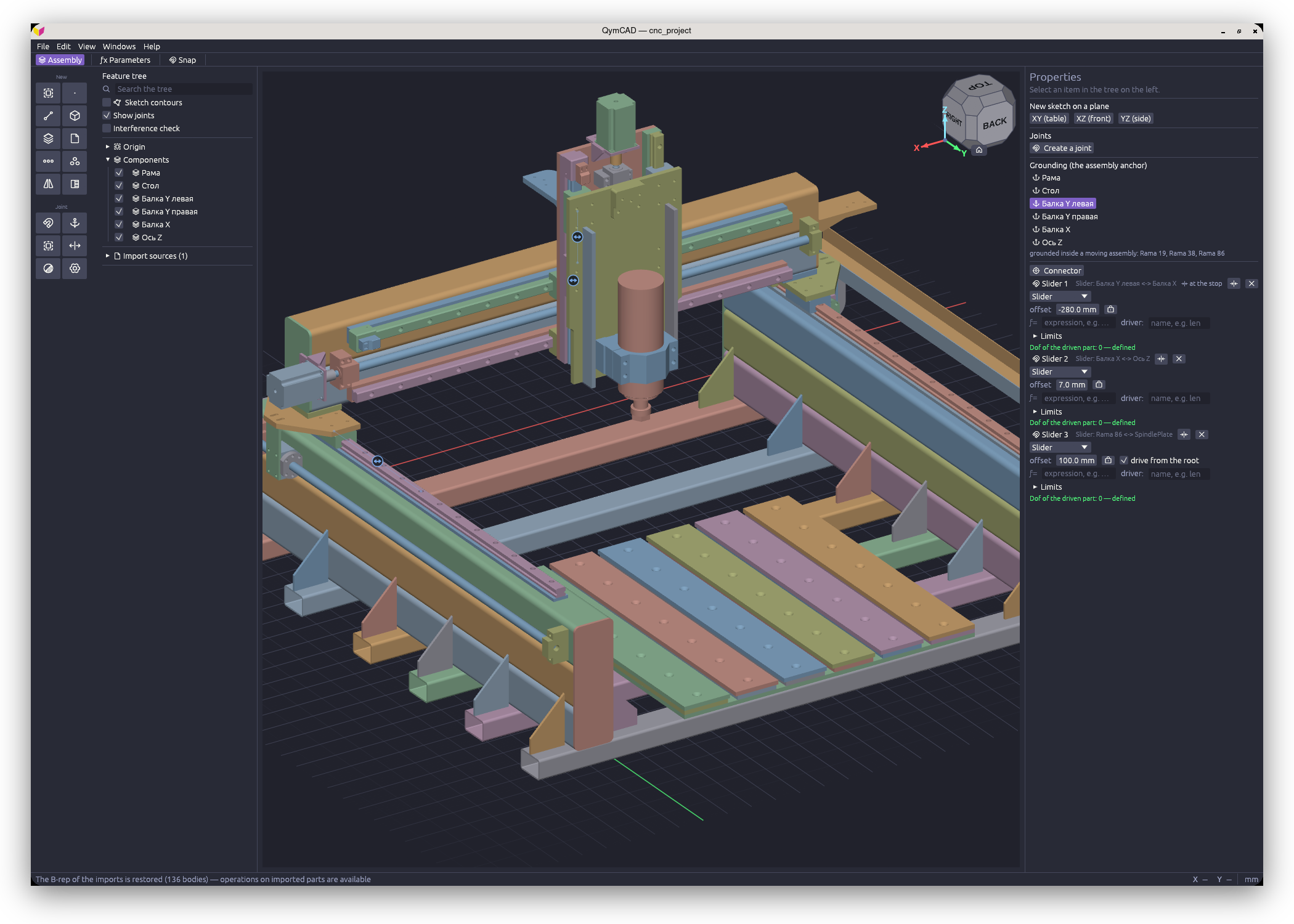Click the dashed-square icon in the New toolbar group
This screenshot has height=924, width=1294.
click(x=48, y=93)
